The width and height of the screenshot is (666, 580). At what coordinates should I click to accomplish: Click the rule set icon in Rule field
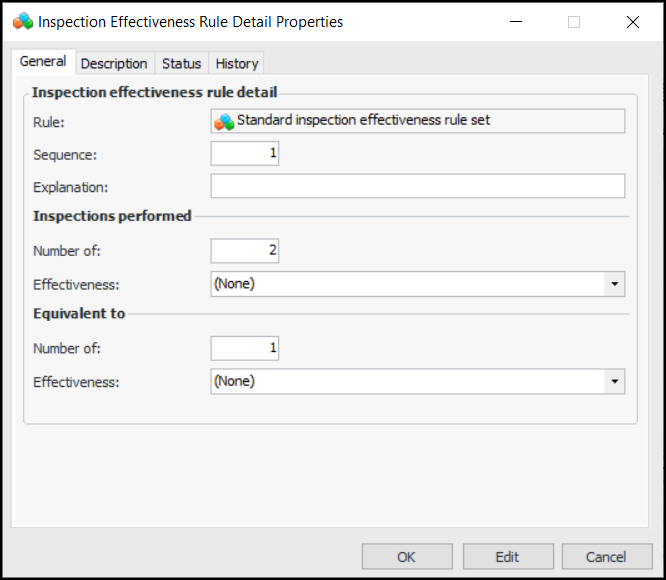click(224, 121)
